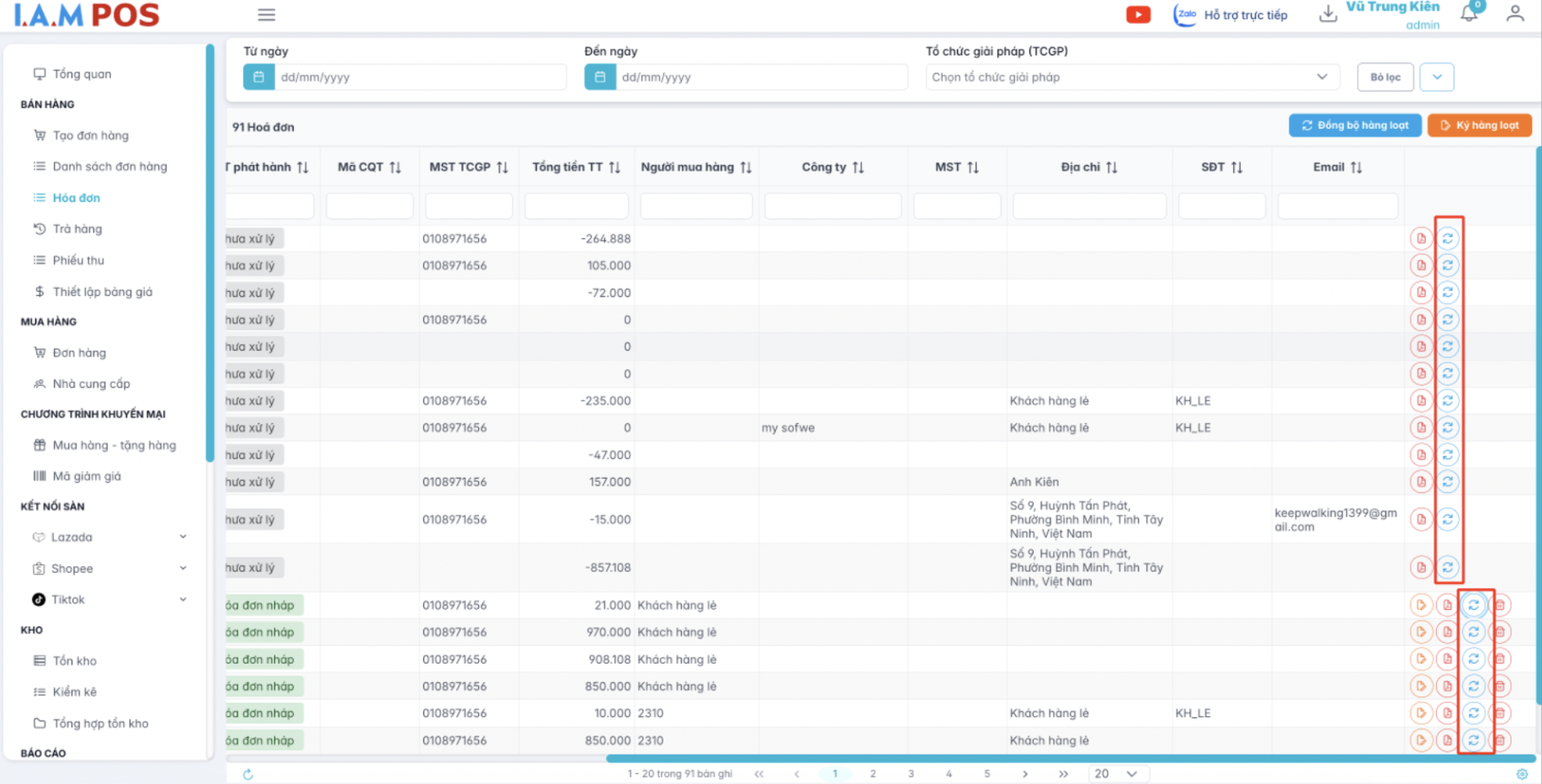Go to 'Tồn kho' in sidebar

coord(74,661)
